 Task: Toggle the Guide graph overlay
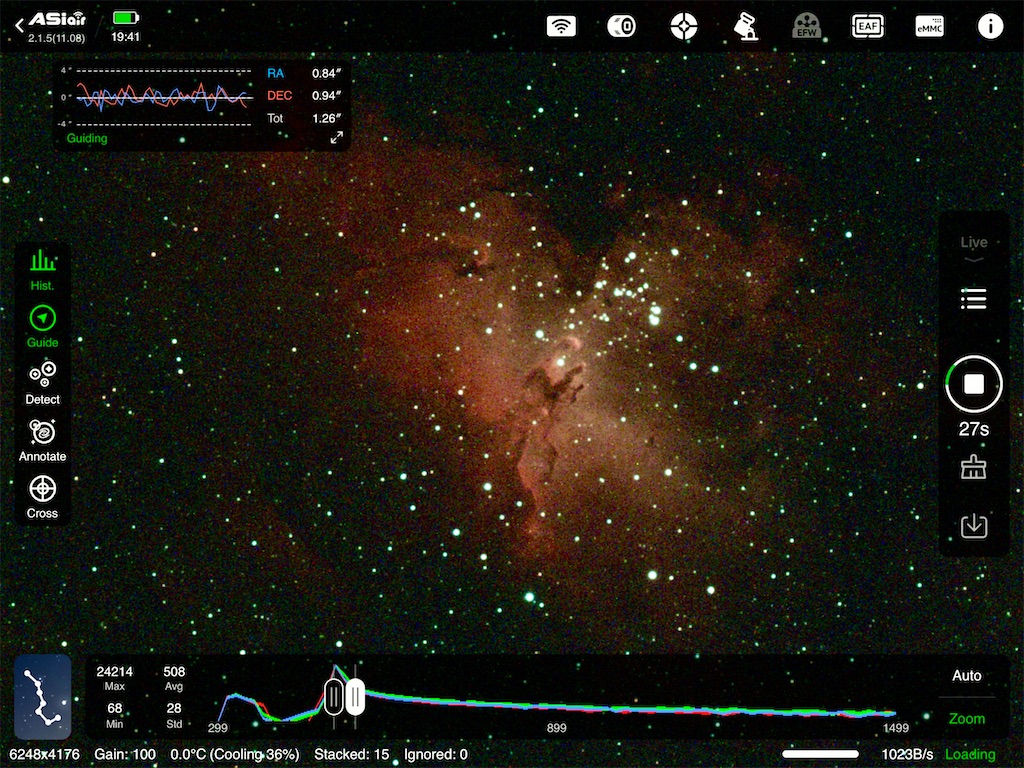pos(42,327)
